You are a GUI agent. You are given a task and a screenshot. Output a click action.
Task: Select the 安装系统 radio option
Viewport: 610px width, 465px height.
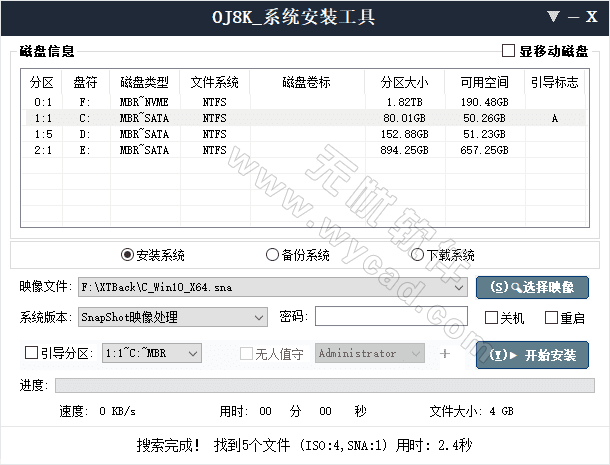point(127,255)
